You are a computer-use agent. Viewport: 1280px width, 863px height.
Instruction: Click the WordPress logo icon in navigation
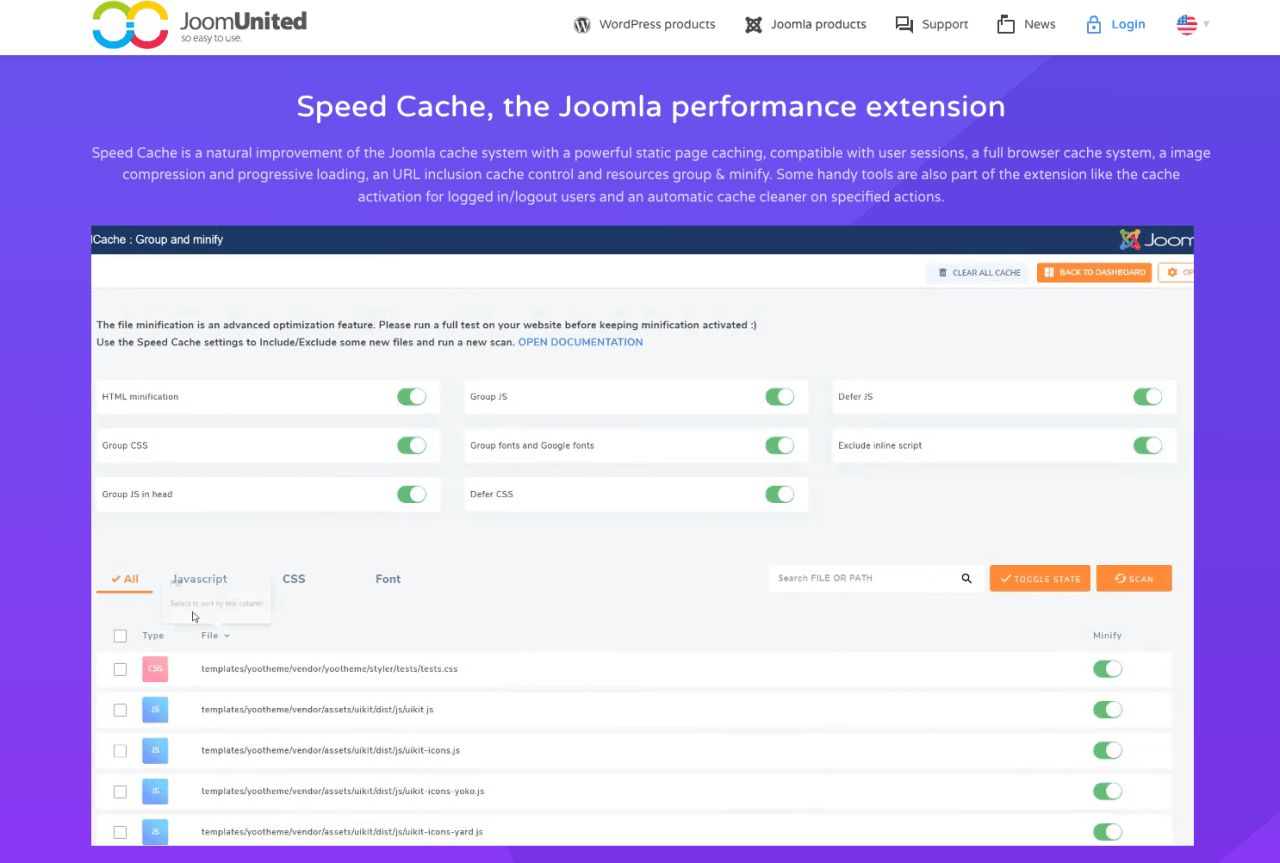pyautogui.click(x=582, y=25)
